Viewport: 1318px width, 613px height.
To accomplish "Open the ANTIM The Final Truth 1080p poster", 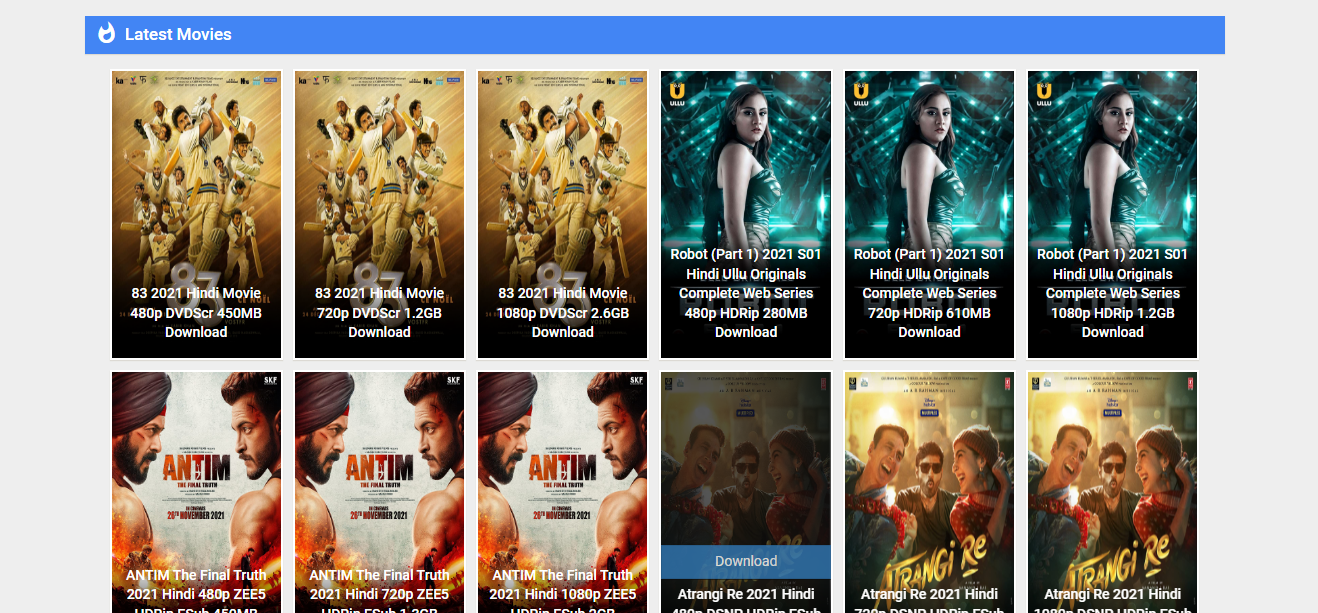I will [x=562, y=470].
